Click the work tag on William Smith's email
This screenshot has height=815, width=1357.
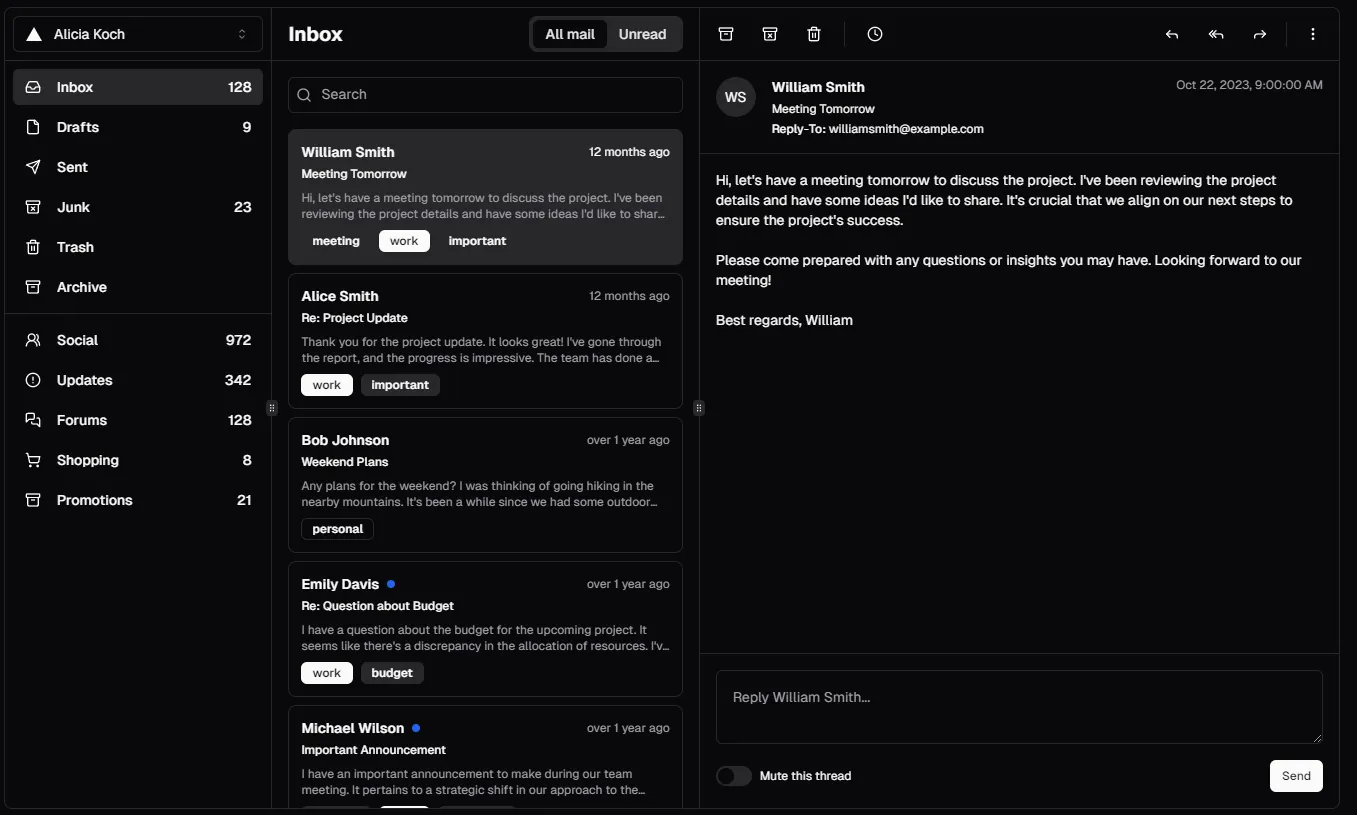point(403,240)
